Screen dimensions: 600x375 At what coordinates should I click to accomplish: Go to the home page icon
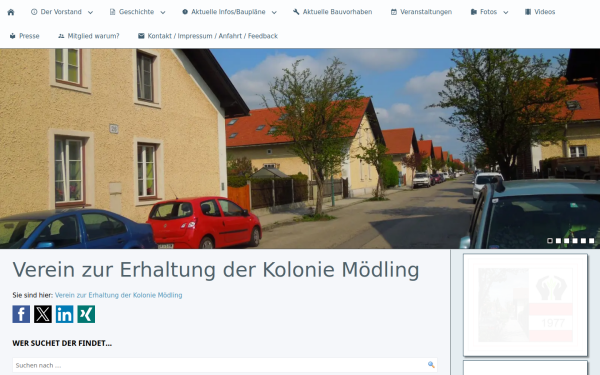click(11, 12)
